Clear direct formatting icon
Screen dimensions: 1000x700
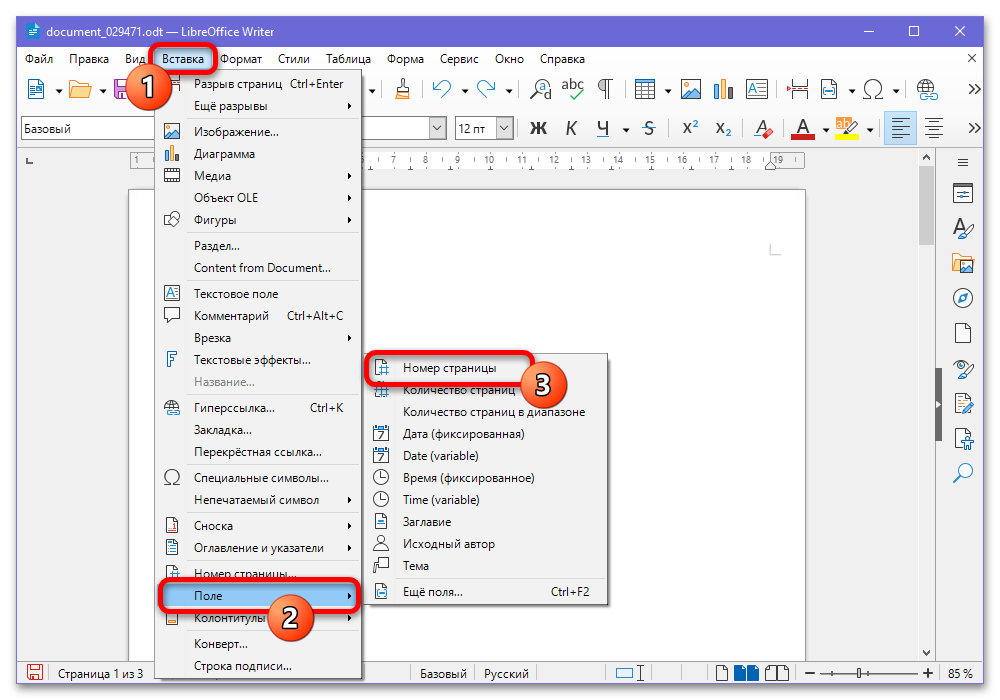(x=763, y=129)
